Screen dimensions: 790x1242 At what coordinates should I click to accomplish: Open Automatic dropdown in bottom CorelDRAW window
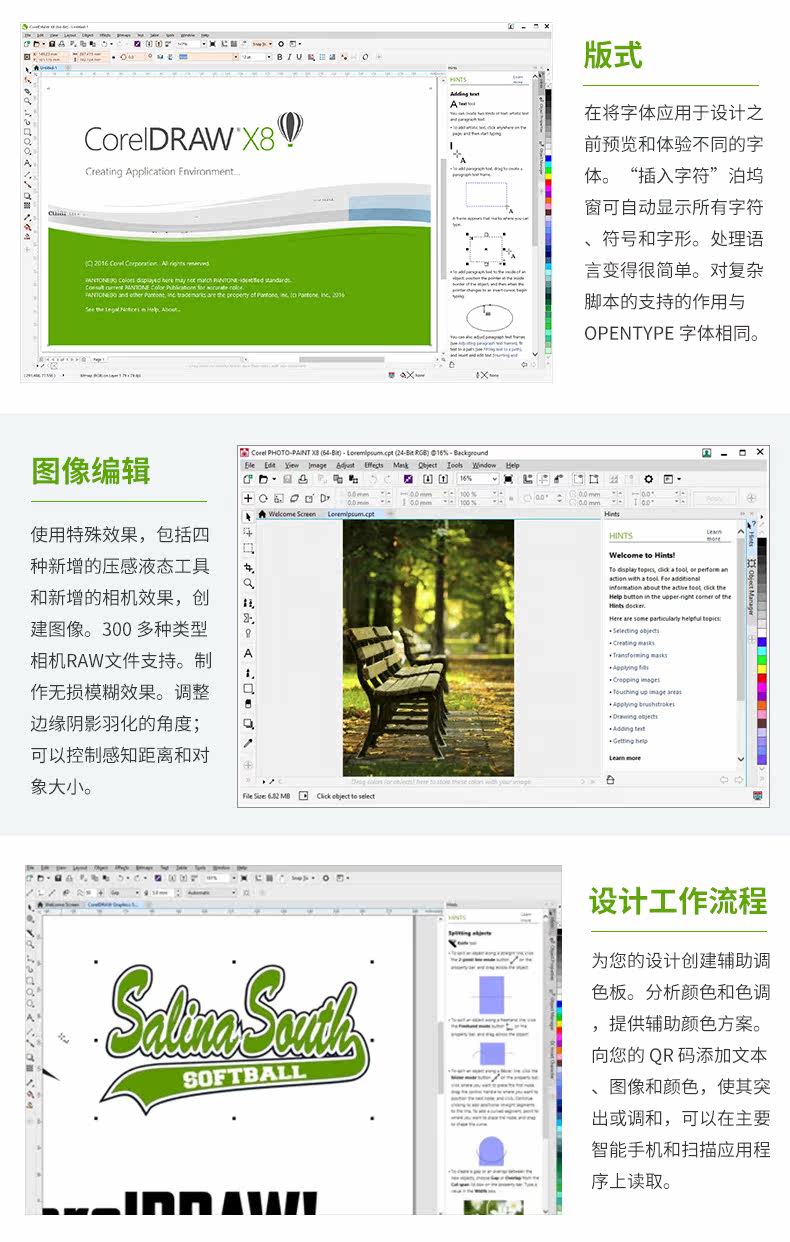click(212, 892)
